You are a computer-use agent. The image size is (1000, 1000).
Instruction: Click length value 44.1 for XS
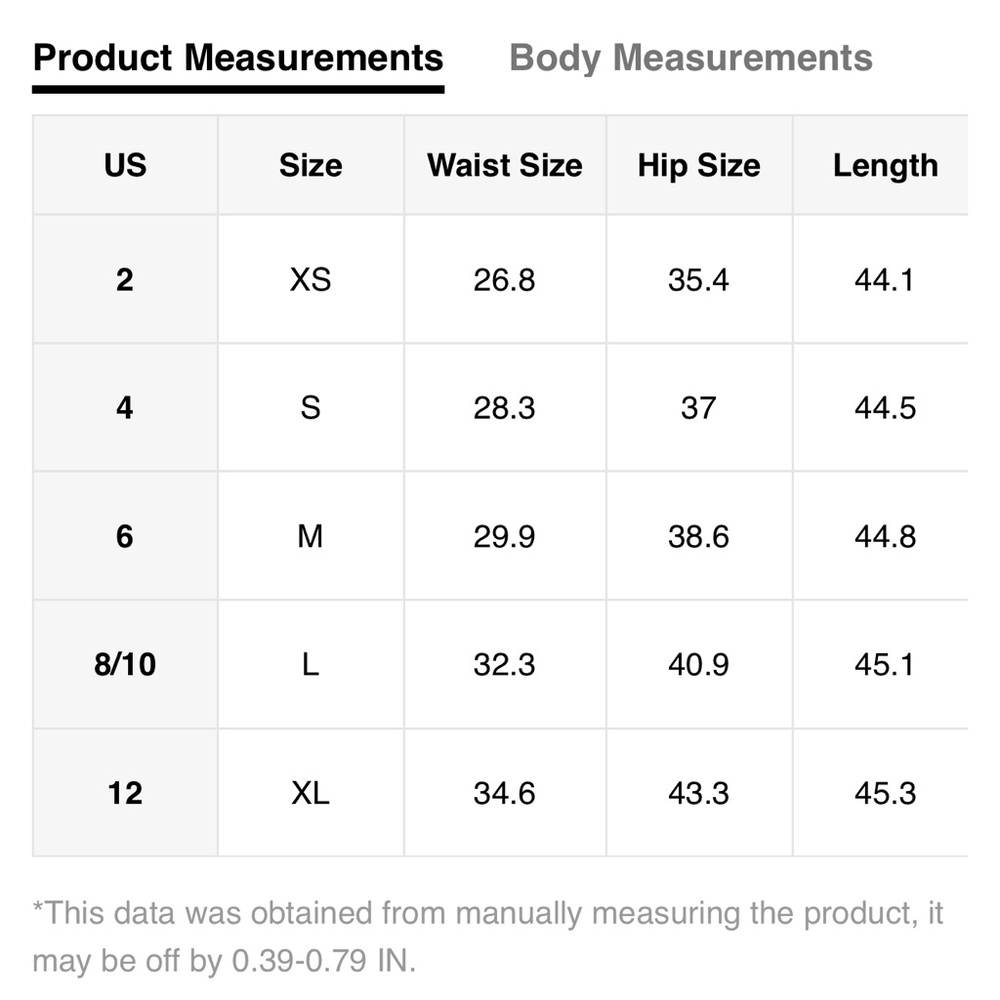[x=885, y=280]
